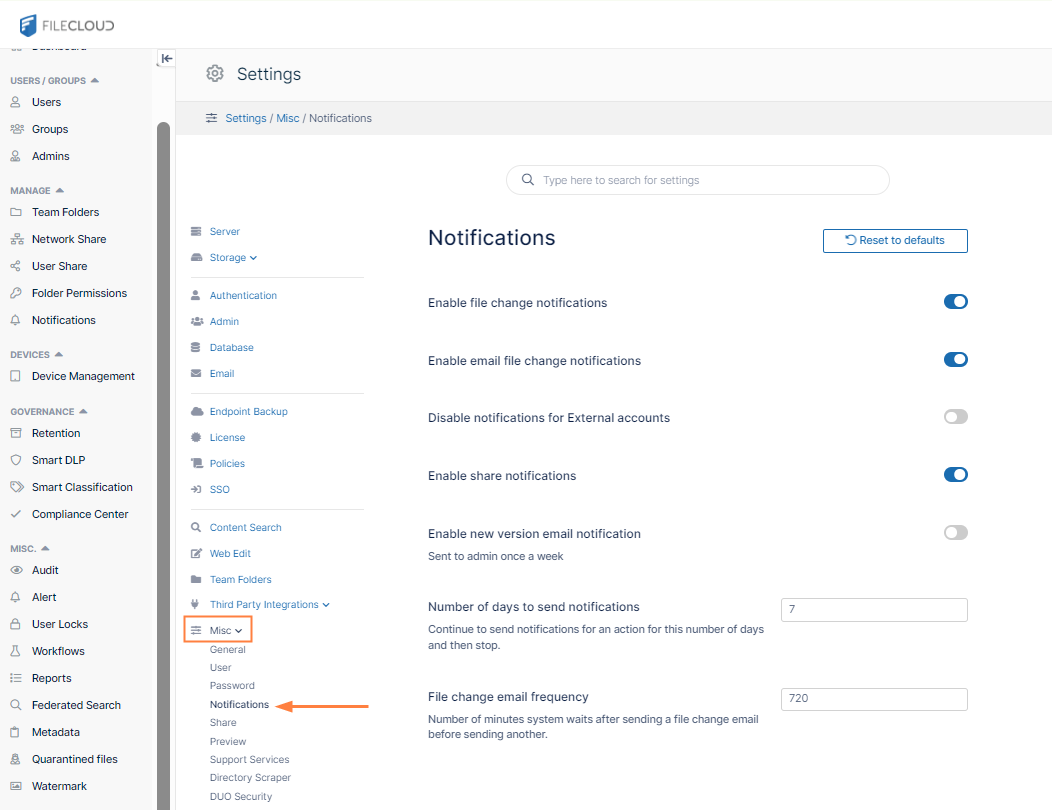Viewport: 1052px width, 810px height.
Task: Click the Settings gear icon in header
Action: point(215,73)
